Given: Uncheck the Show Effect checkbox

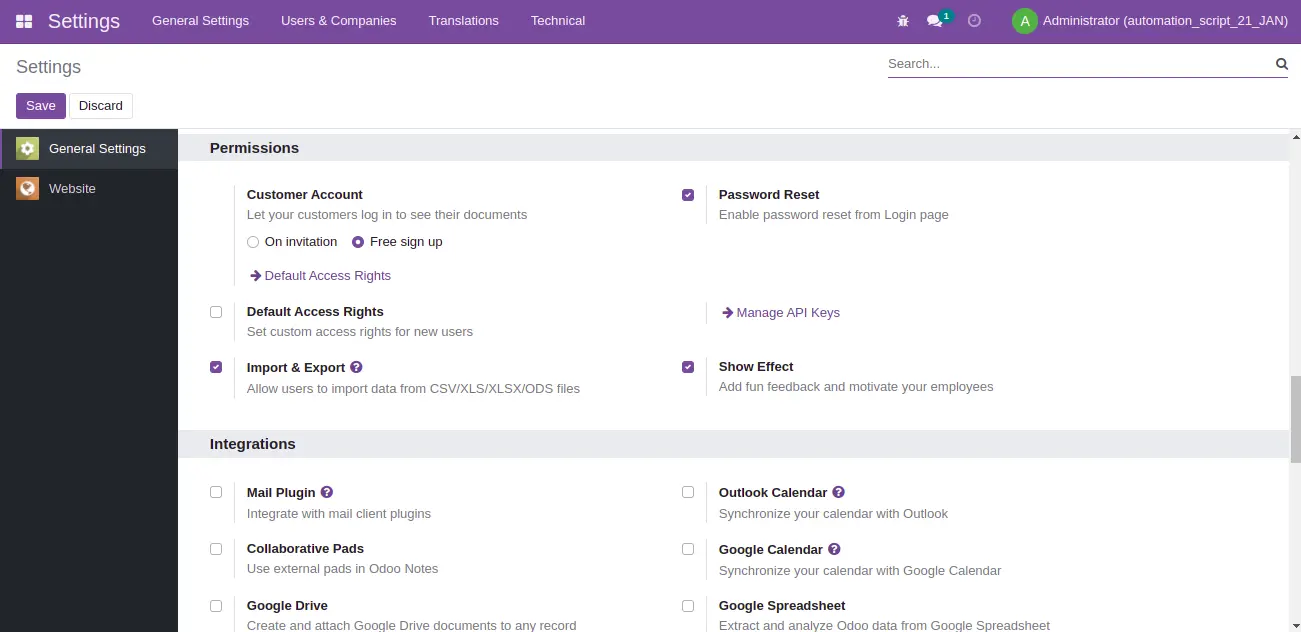Looking at the screenshot, I should [x=688, y=367].
